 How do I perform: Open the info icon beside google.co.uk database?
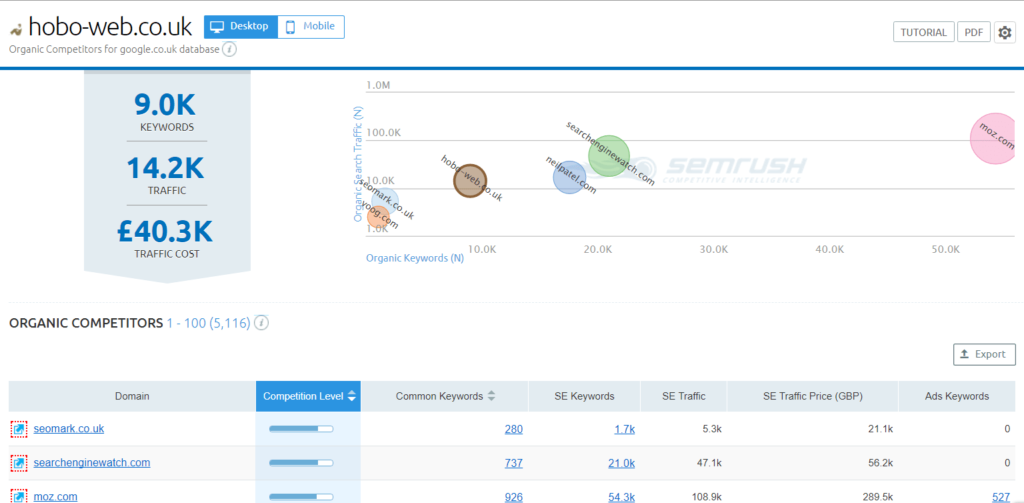[x=229, y=49]
